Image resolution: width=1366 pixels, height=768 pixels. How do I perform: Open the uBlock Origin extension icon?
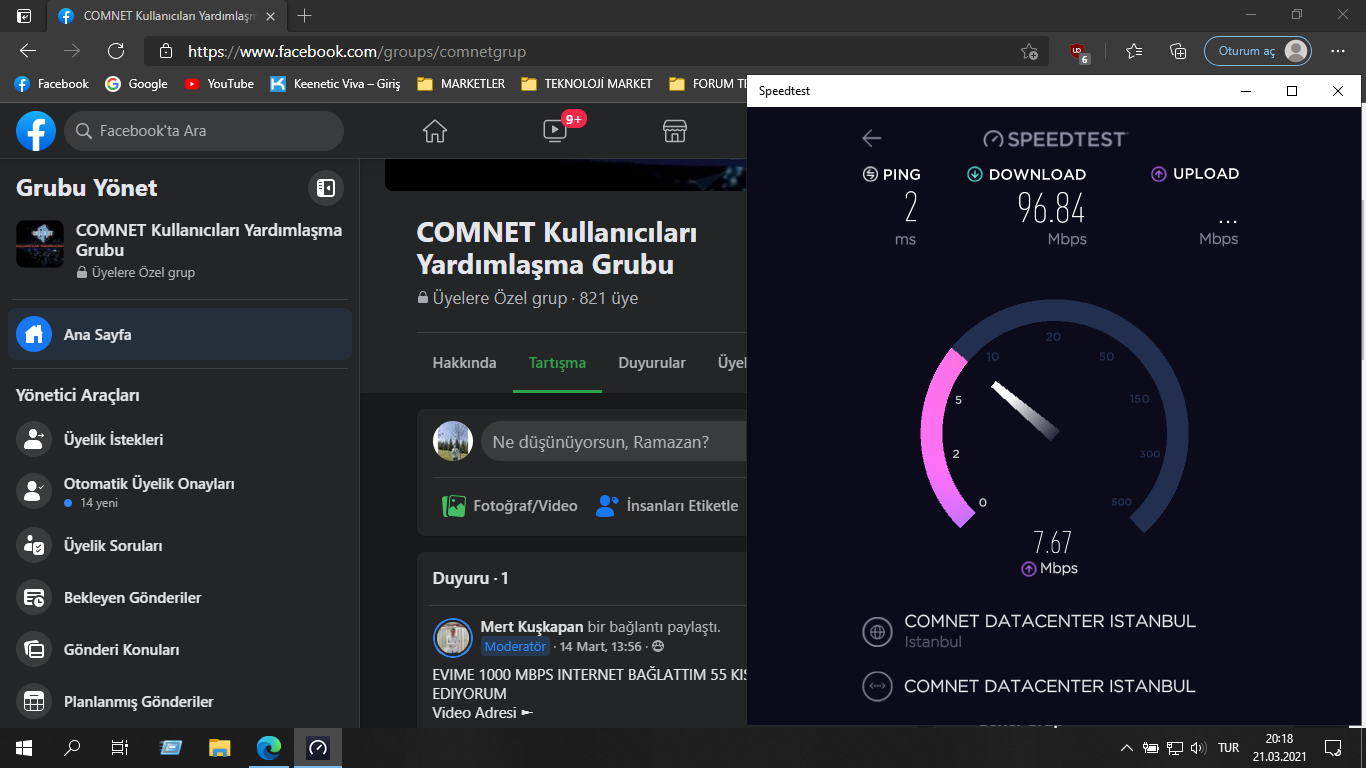1078,52
